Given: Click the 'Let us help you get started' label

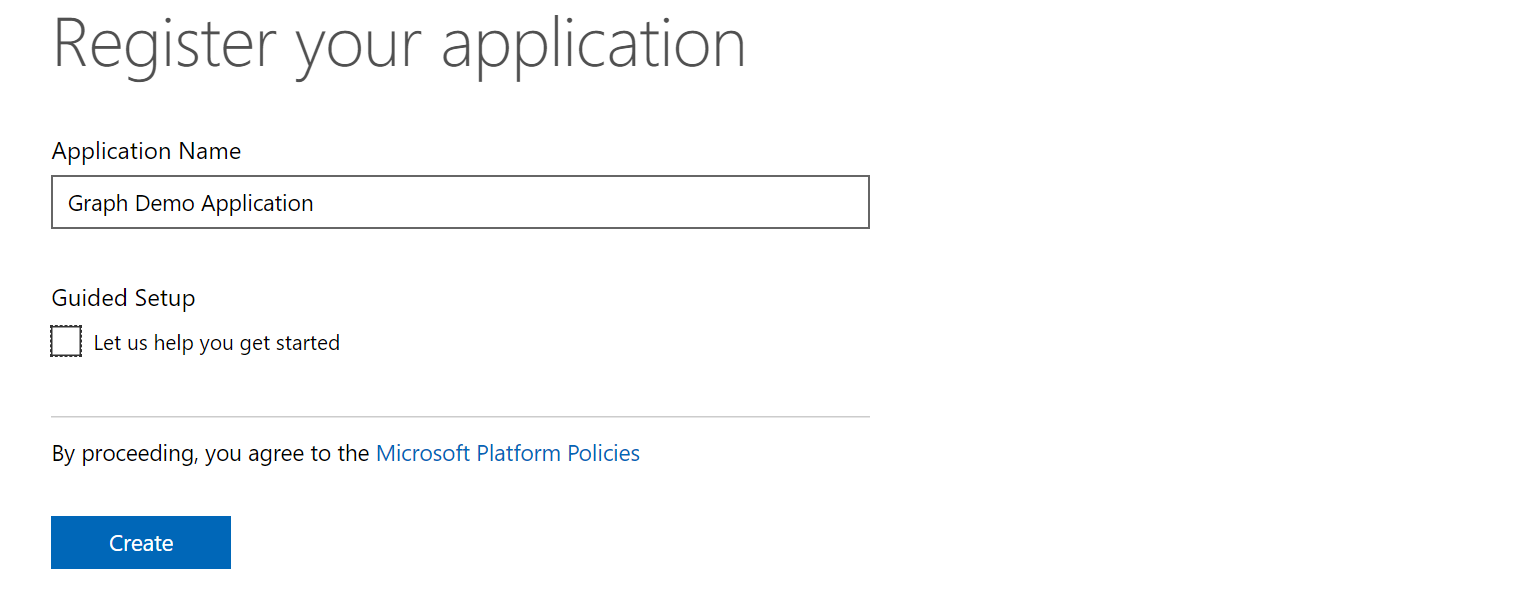Looking at the screenshot, I should coord(217,343).
